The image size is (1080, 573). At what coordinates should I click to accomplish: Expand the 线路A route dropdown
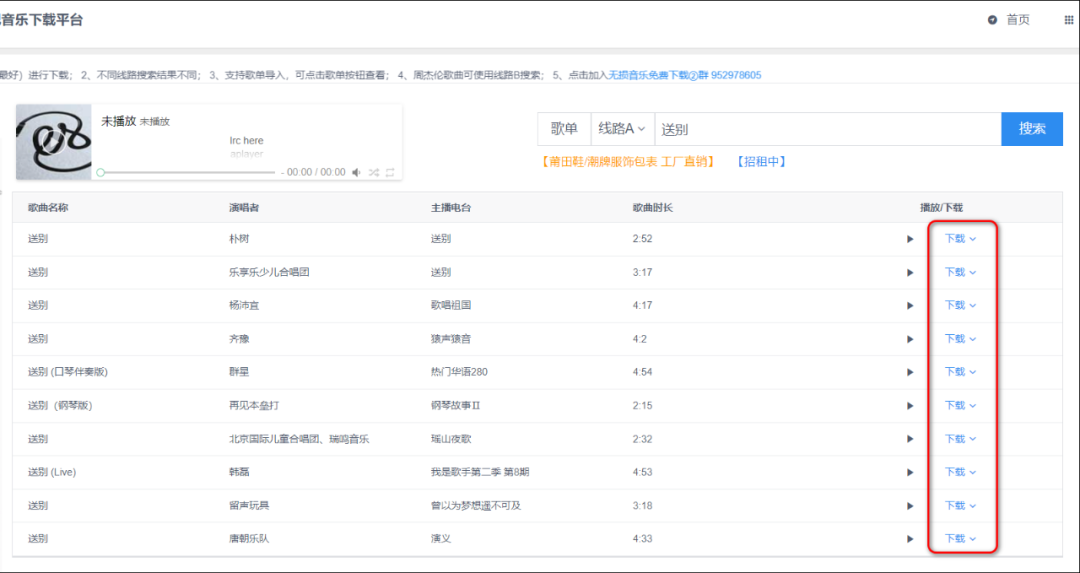point(622,129)
